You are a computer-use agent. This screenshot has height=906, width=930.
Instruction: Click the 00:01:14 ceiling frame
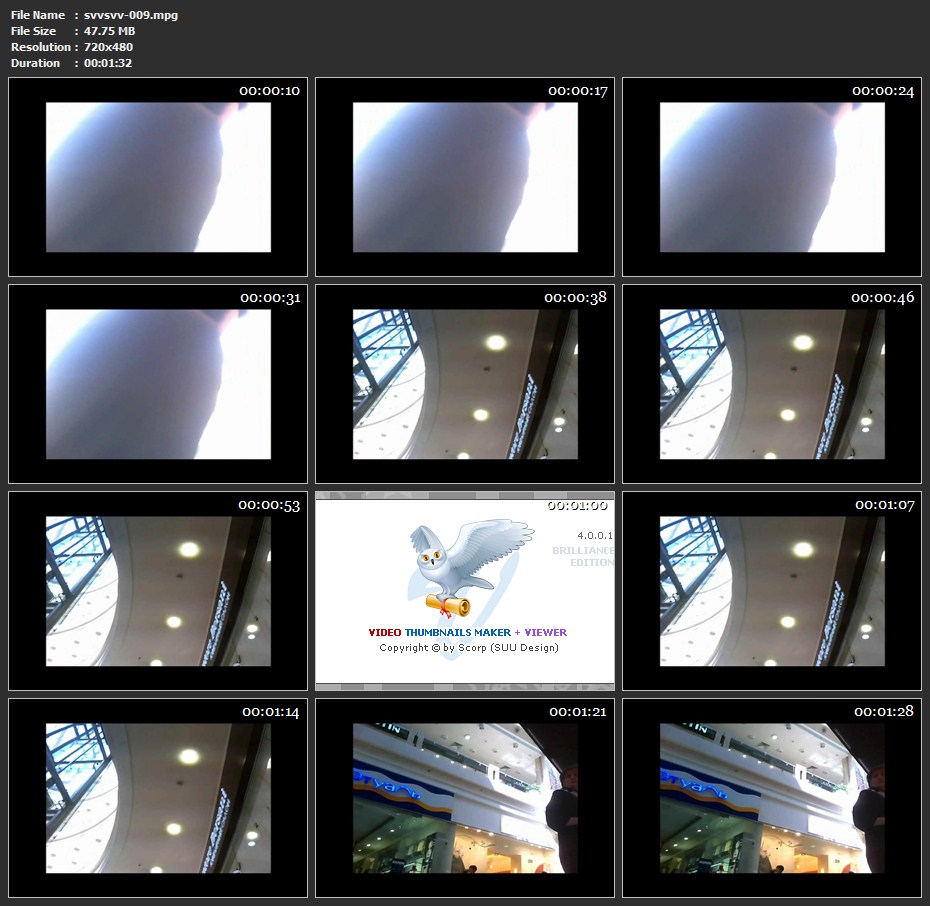coord(158,798)
